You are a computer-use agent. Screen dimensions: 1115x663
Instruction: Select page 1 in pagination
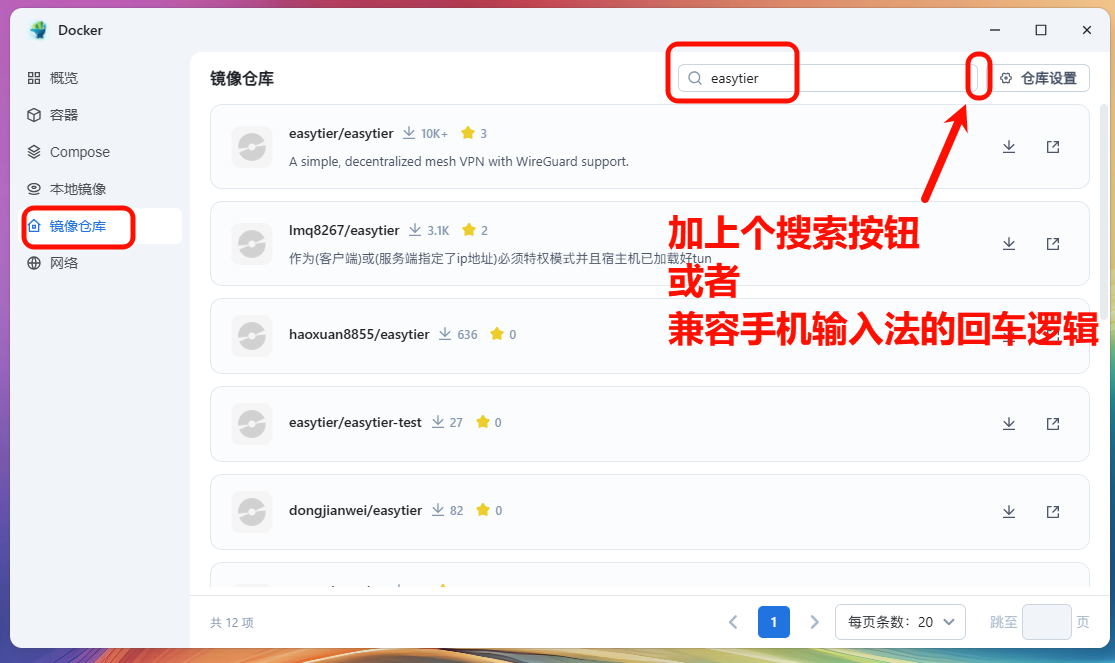774,622
